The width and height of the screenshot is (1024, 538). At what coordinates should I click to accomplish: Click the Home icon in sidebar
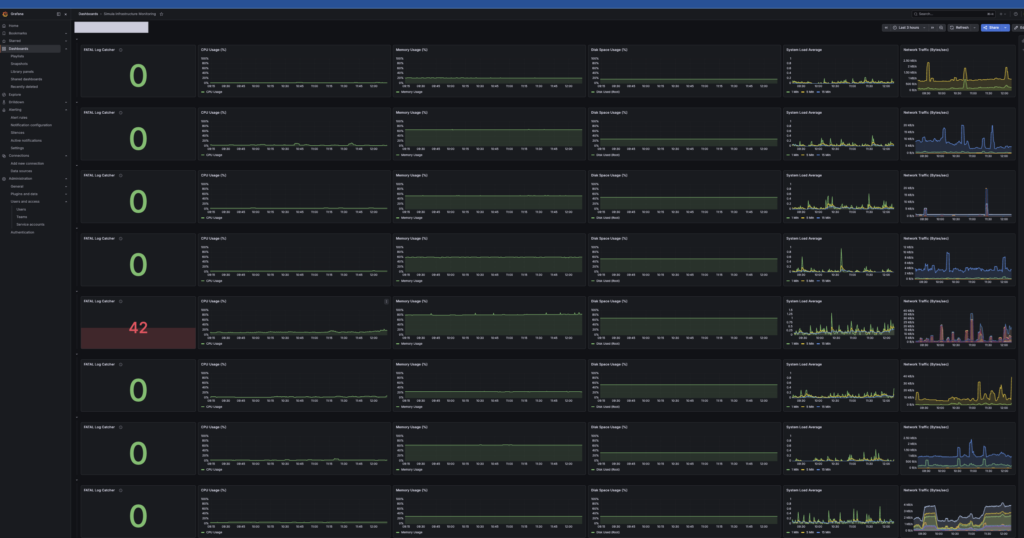click(4, 25)
